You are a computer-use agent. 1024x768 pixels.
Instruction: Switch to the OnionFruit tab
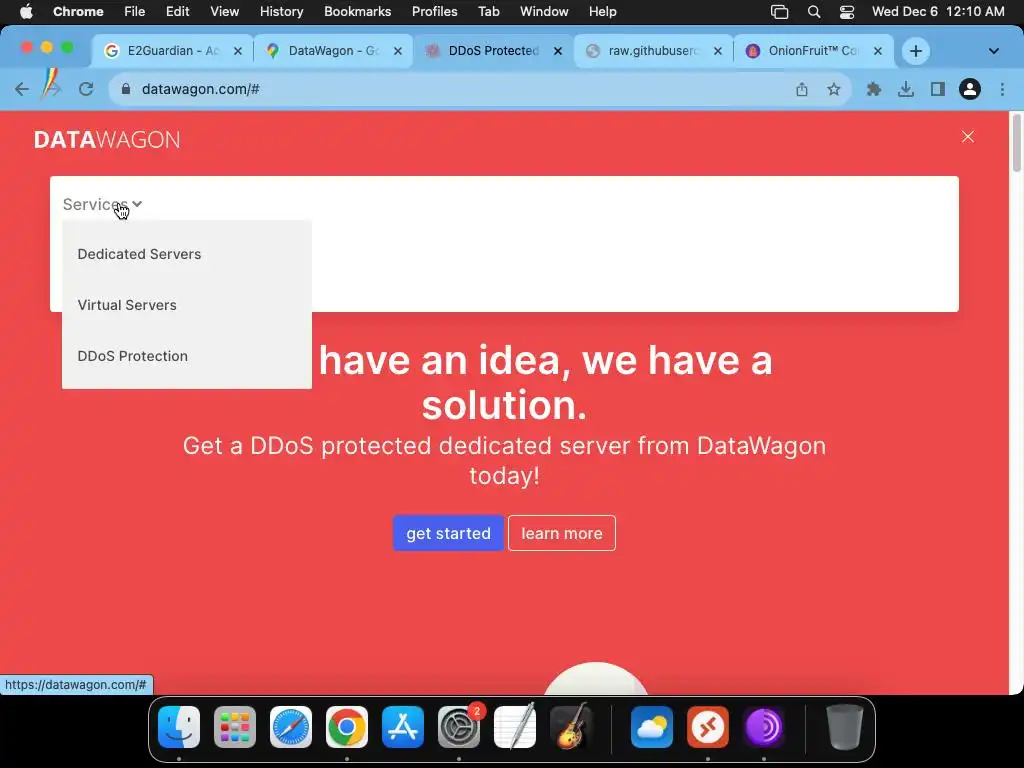pos(813,51)
